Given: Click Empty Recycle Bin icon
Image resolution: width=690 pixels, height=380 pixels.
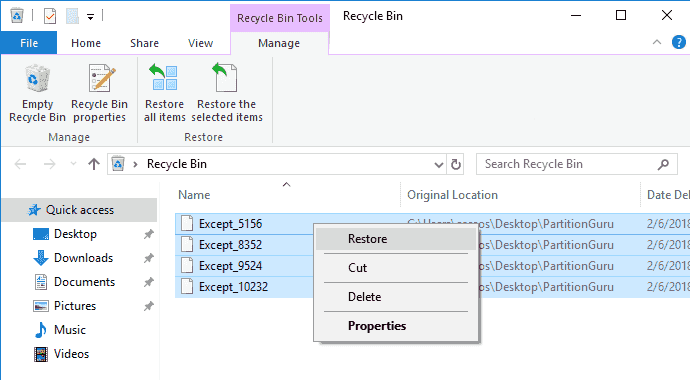Looking at the screenshot, I should pyautogui.click(x=37, y=78).
